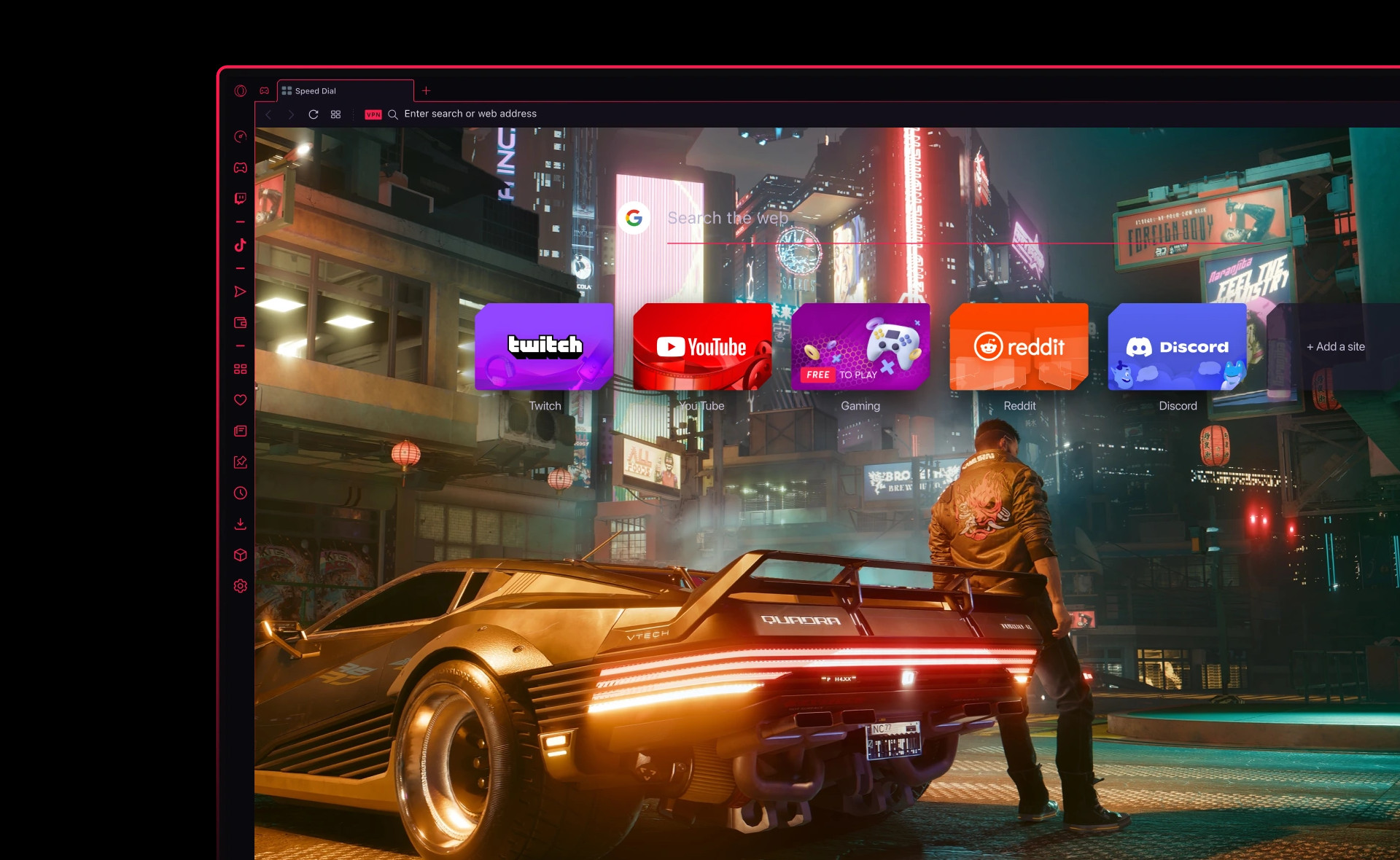Open Pinboards edit icon in sidebar

coord(241,462)
